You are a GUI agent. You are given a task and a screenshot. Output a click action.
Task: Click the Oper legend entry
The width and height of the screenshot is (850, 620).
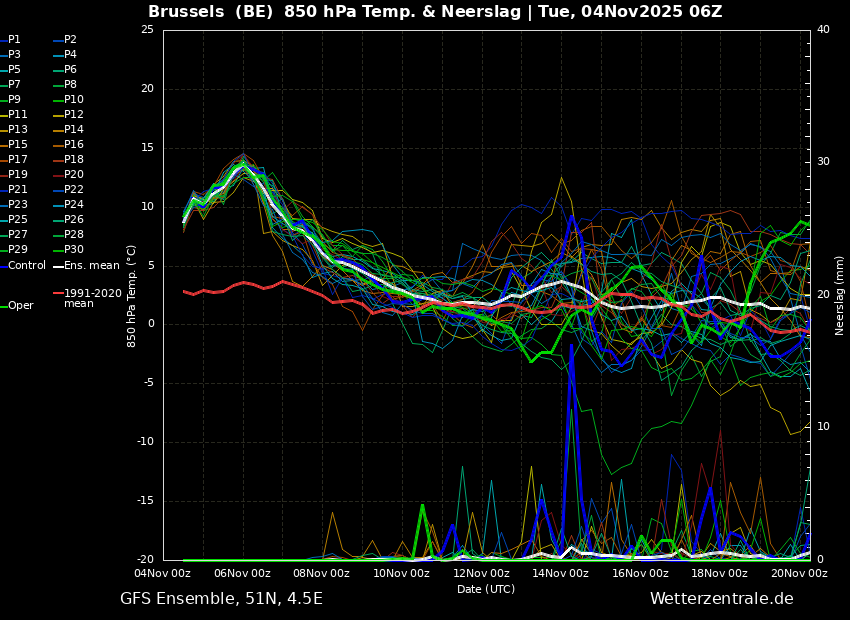20,306
